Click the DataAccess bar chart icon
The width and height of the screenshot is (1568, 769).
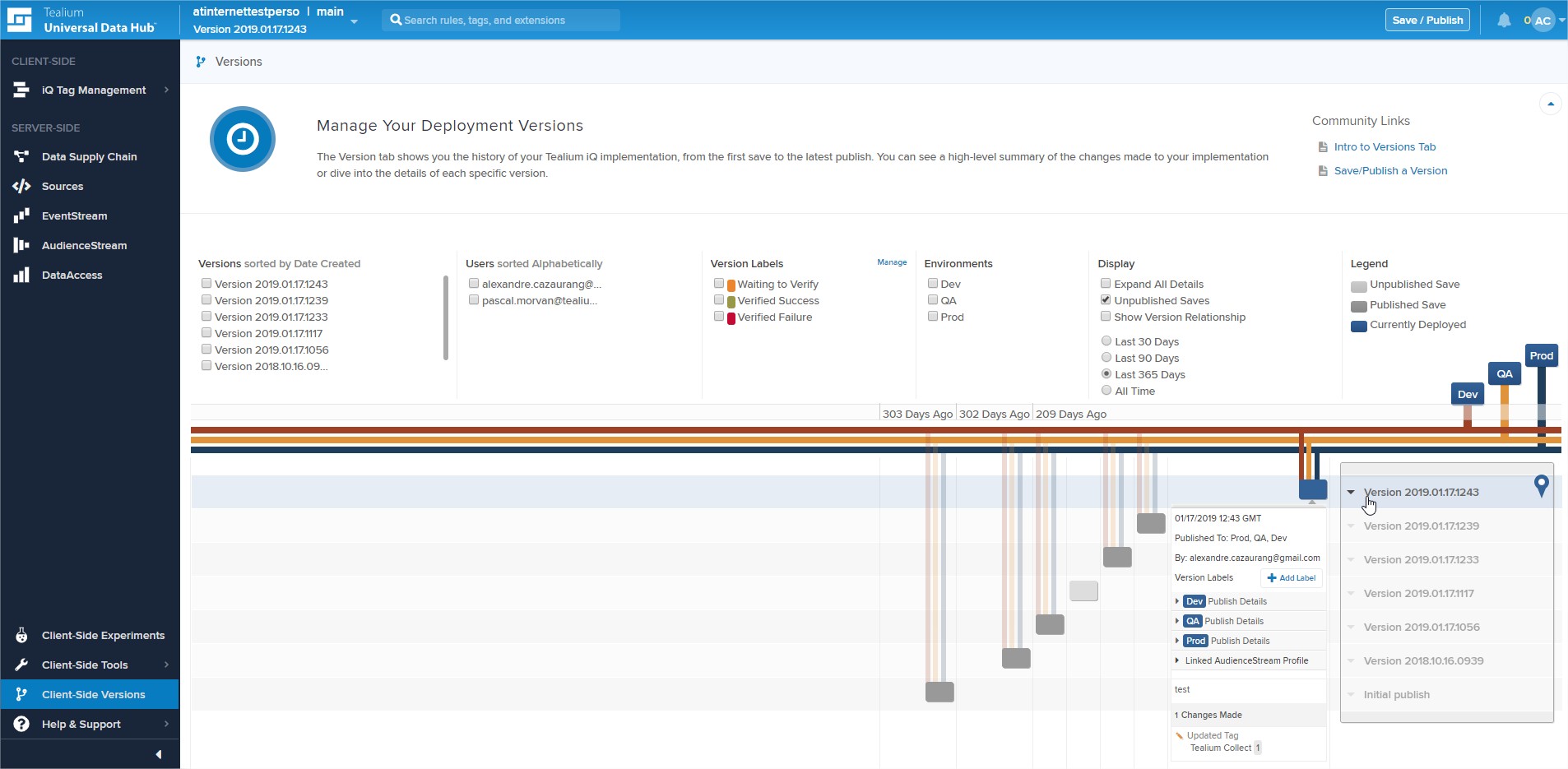21,276
